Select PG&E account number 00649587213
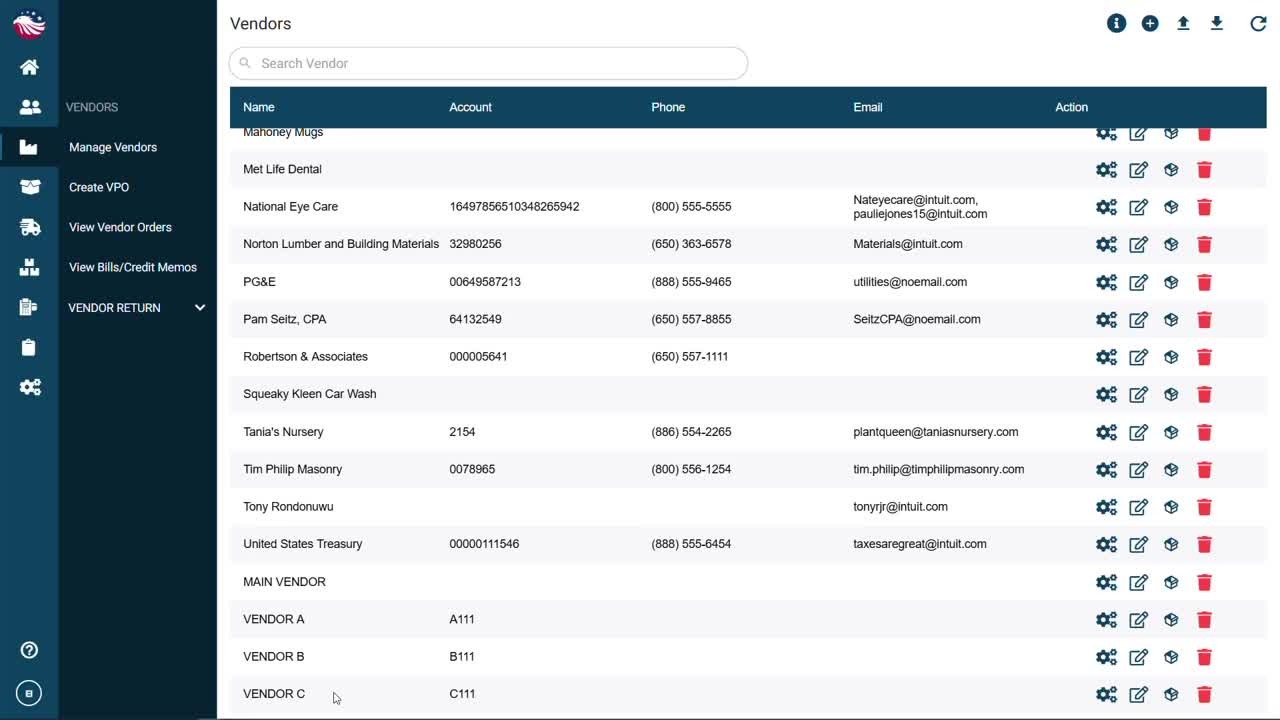Screen dimensions: 1280x720 tap(485, 282)
